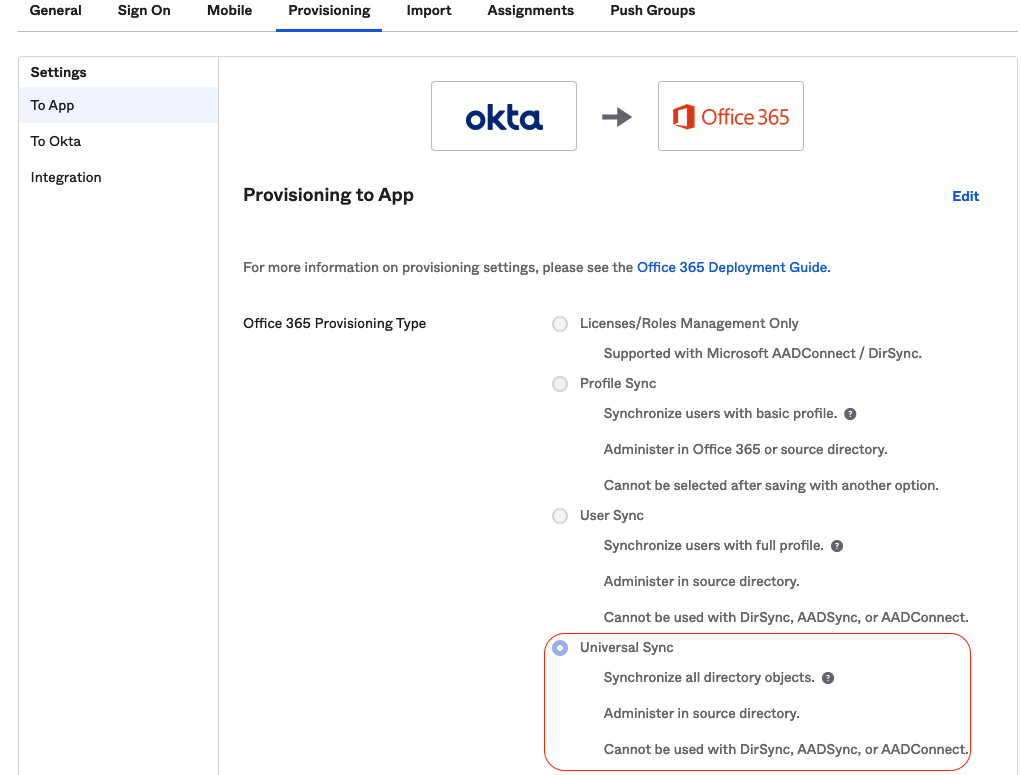Click the Office 365 logo box

(x=731, y=116)
